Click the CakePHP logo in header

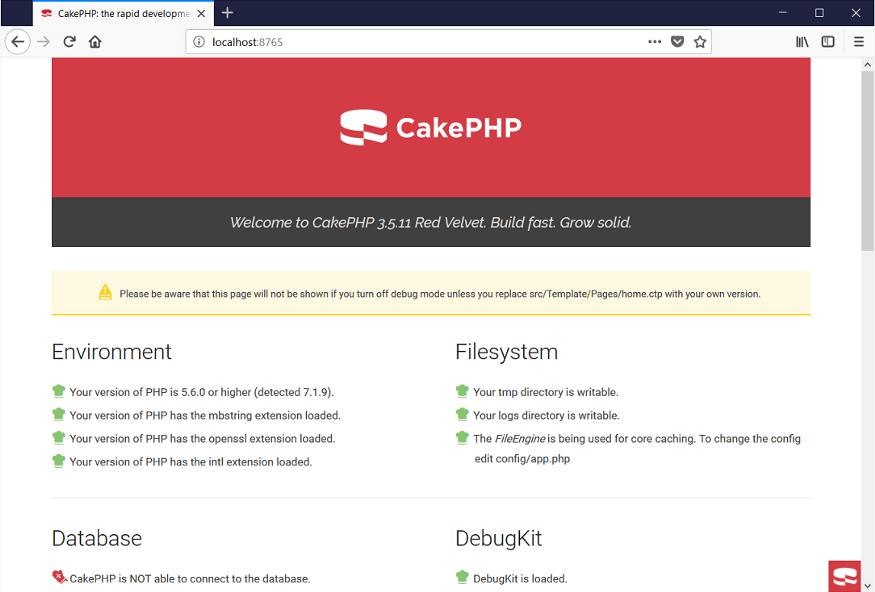431,128
